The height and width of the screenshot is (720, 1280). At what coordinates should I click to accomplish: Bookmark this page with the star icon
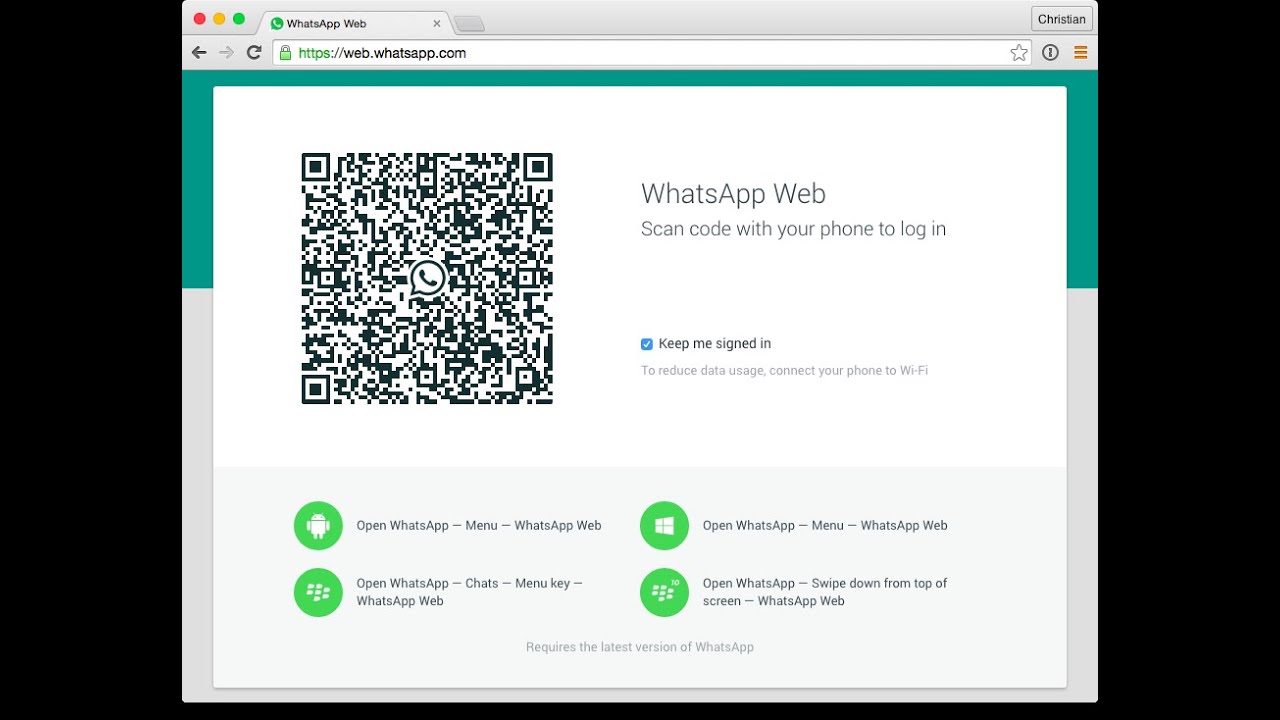tap(1019, 53)
